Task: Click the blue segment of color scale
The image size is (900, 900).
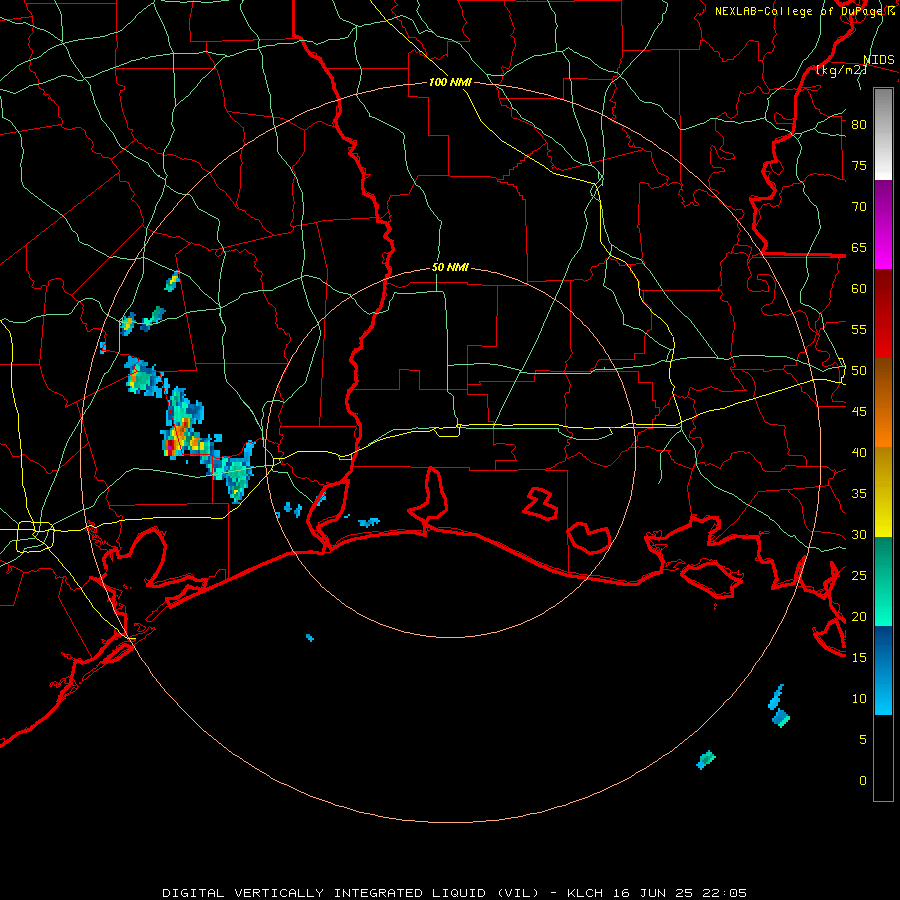Action: coord(883,670)
